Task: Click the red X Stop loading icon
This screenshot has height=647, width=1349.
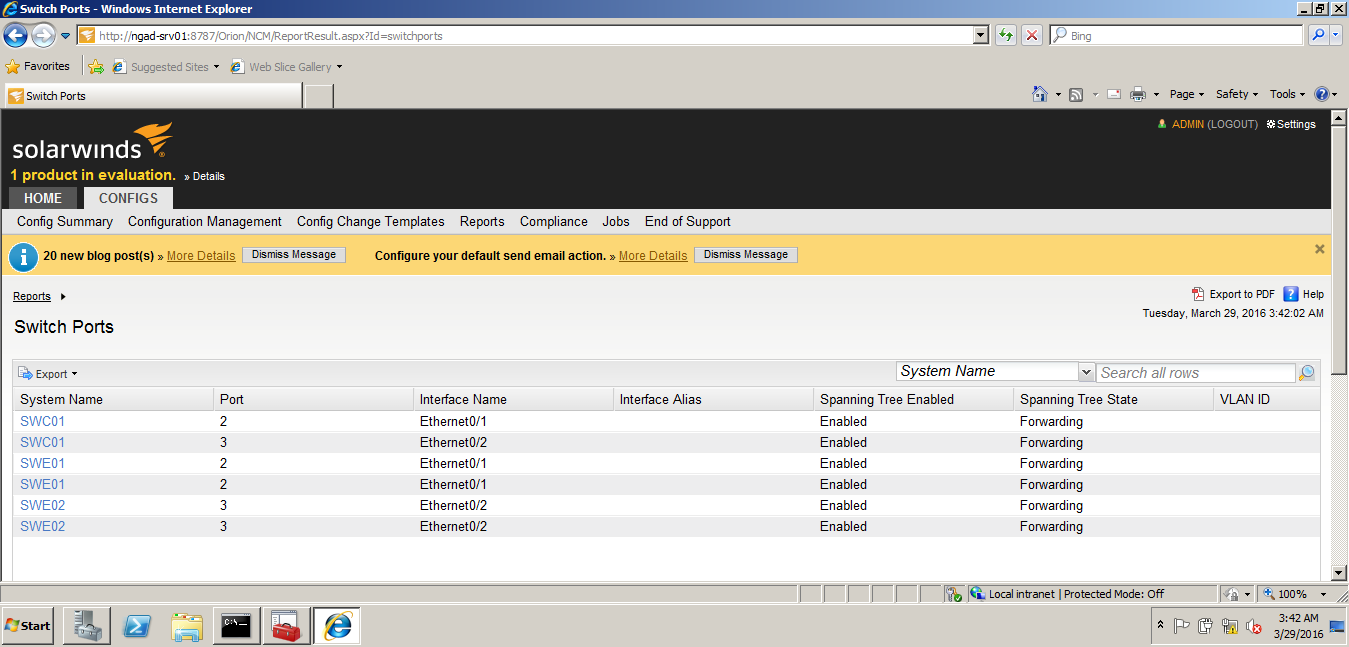Action: point(1032,35)
